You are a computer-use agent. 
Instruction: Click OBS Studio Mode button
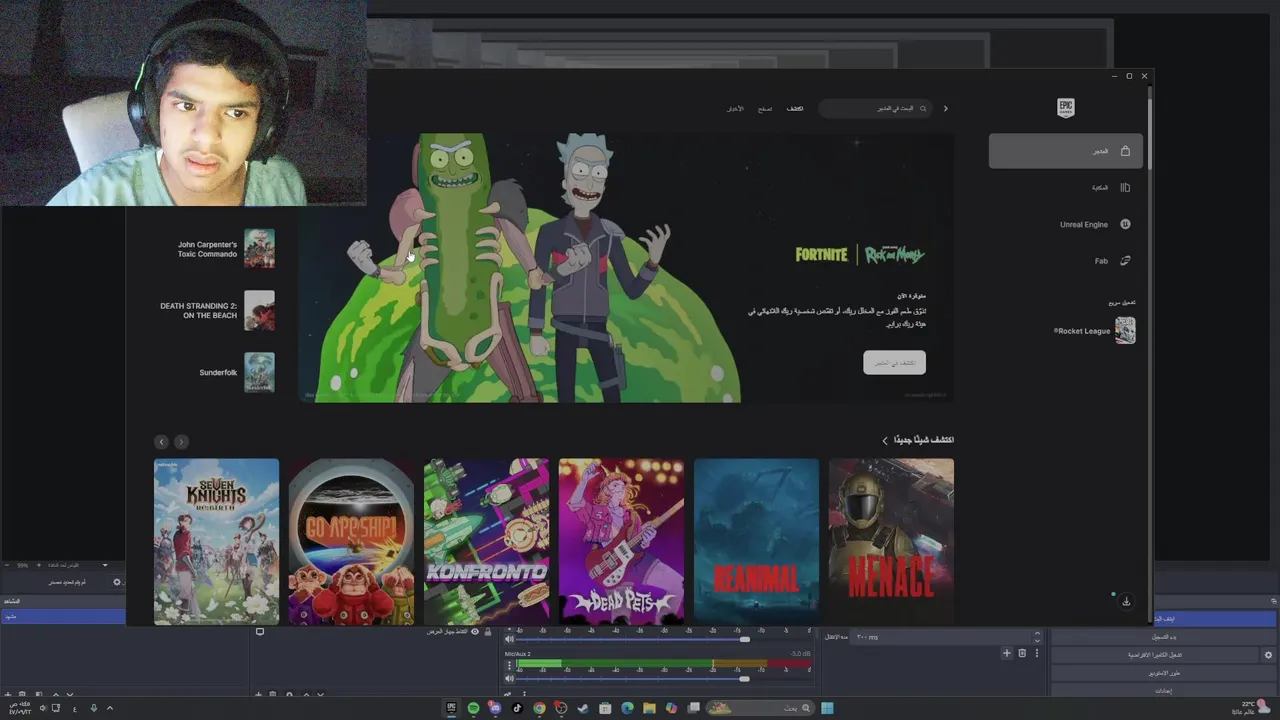1163,673
